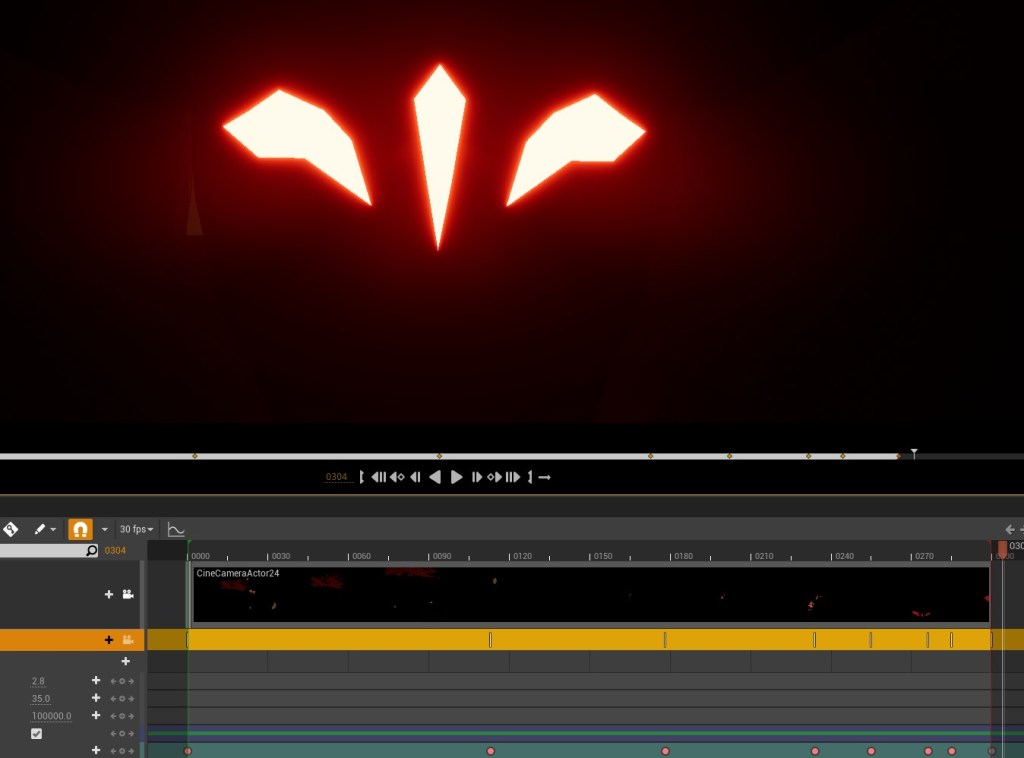Add a key to the 2.8 aperture row

click(x=96, y=681)
